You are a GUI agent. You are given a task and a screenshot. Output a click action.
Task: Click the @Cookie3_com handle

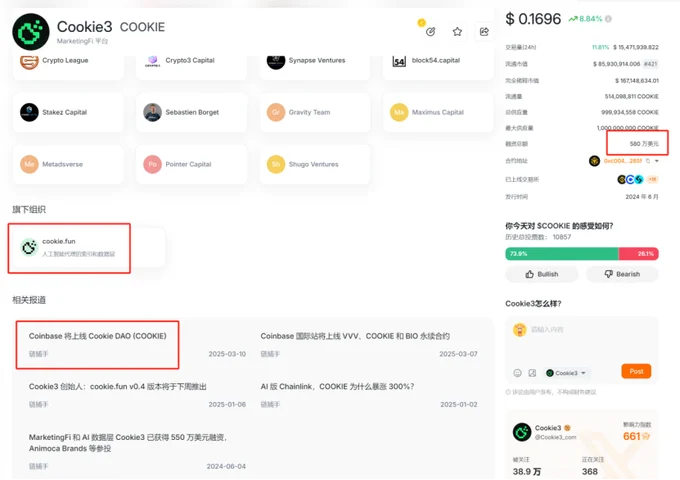point(556,437)
